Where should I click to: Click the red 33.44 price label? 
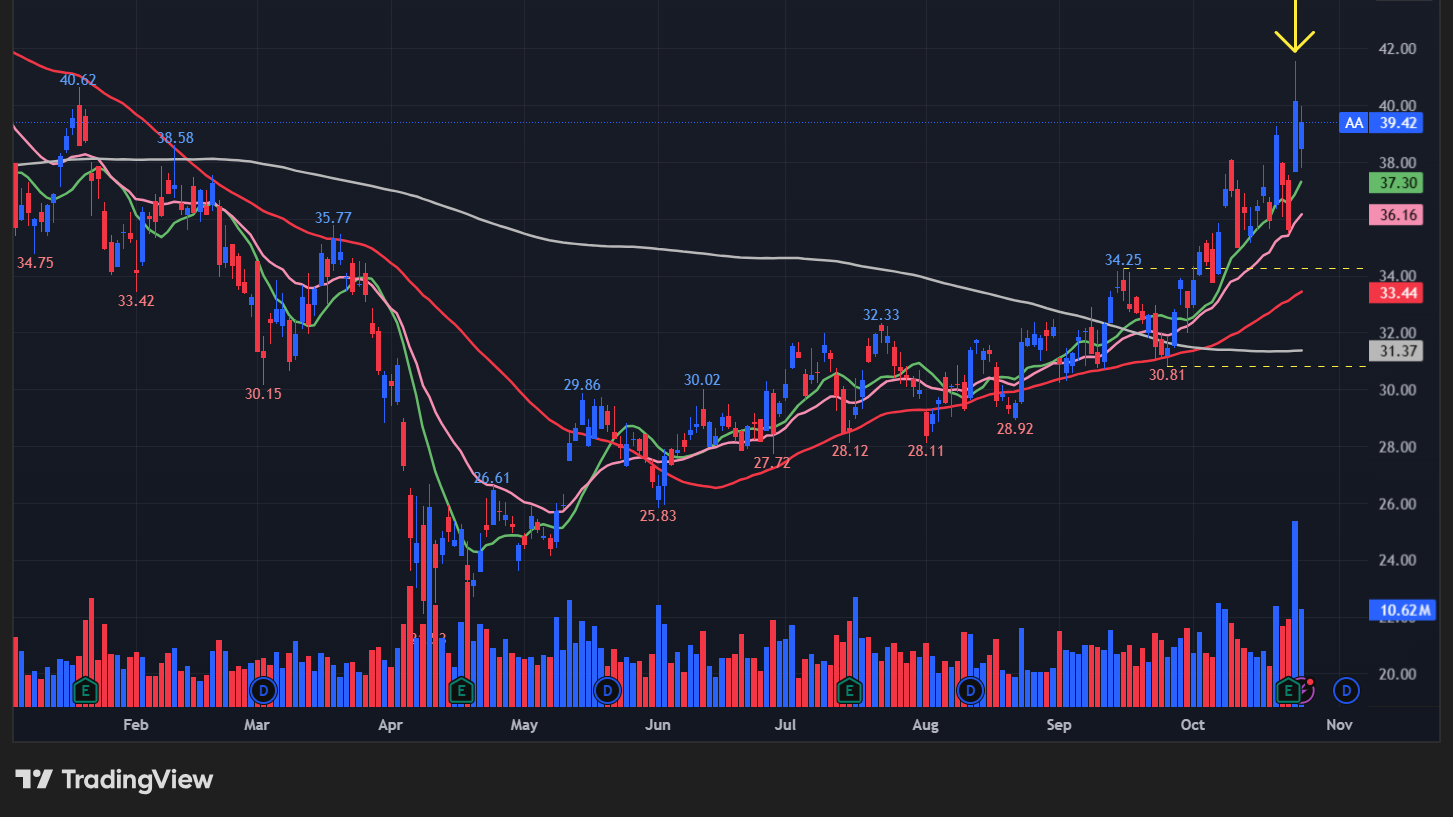[1395, 293]
